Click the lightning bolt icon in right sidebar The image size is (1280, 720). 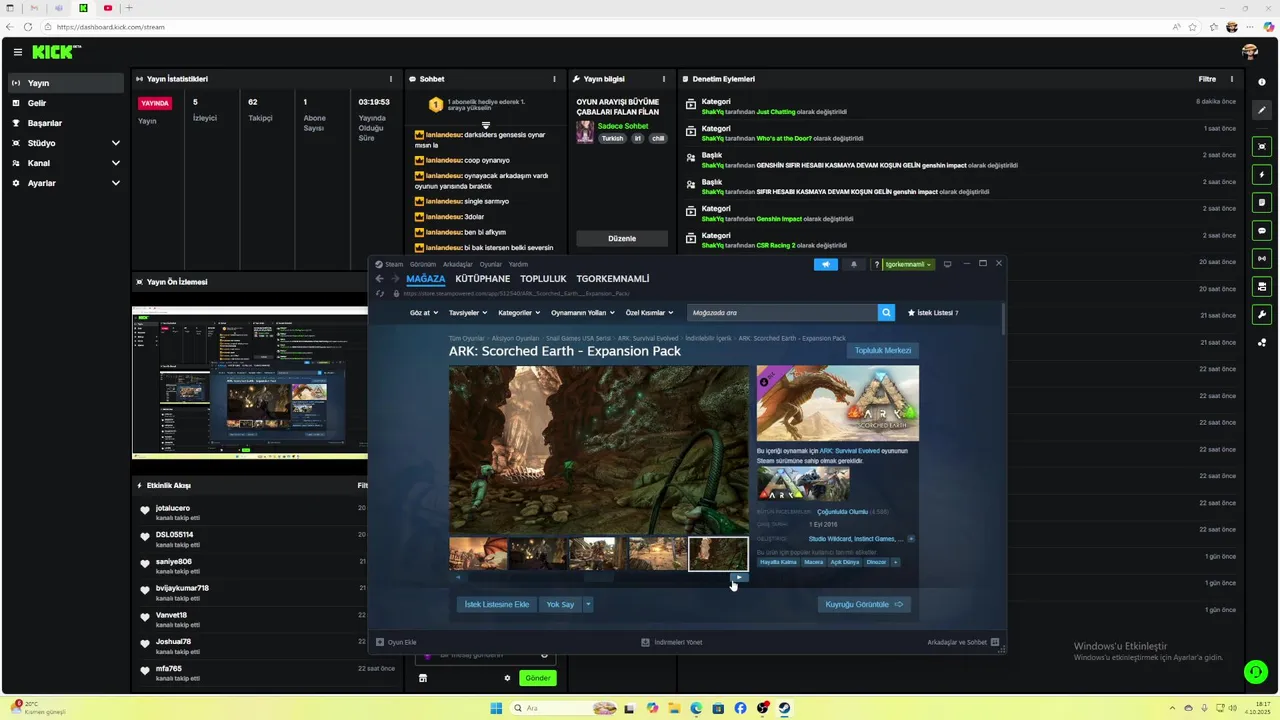coord(1262,174)
